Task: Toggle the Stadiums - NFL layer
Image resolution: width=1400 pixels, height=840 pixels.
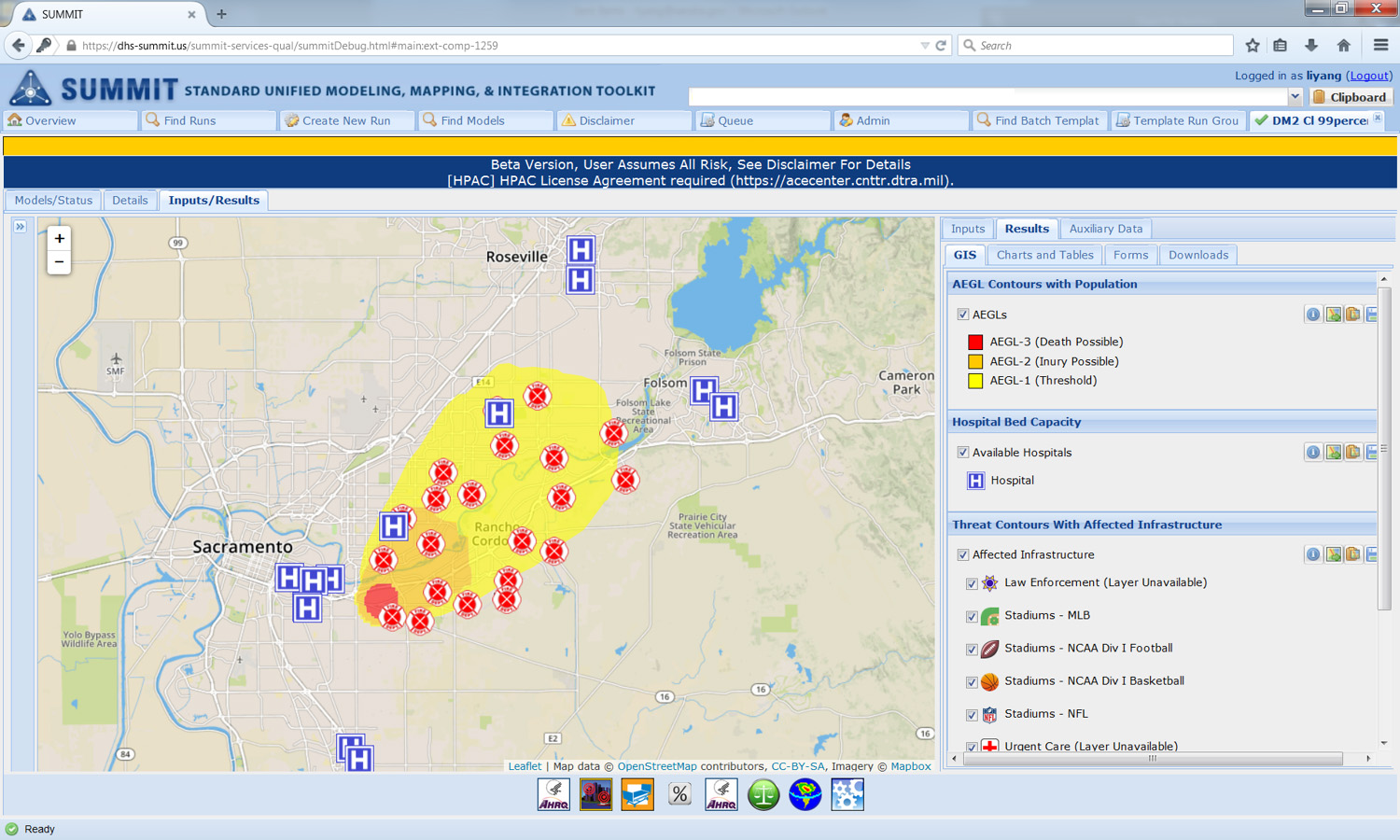Action: pyautogui.click(x=972, y=714)
